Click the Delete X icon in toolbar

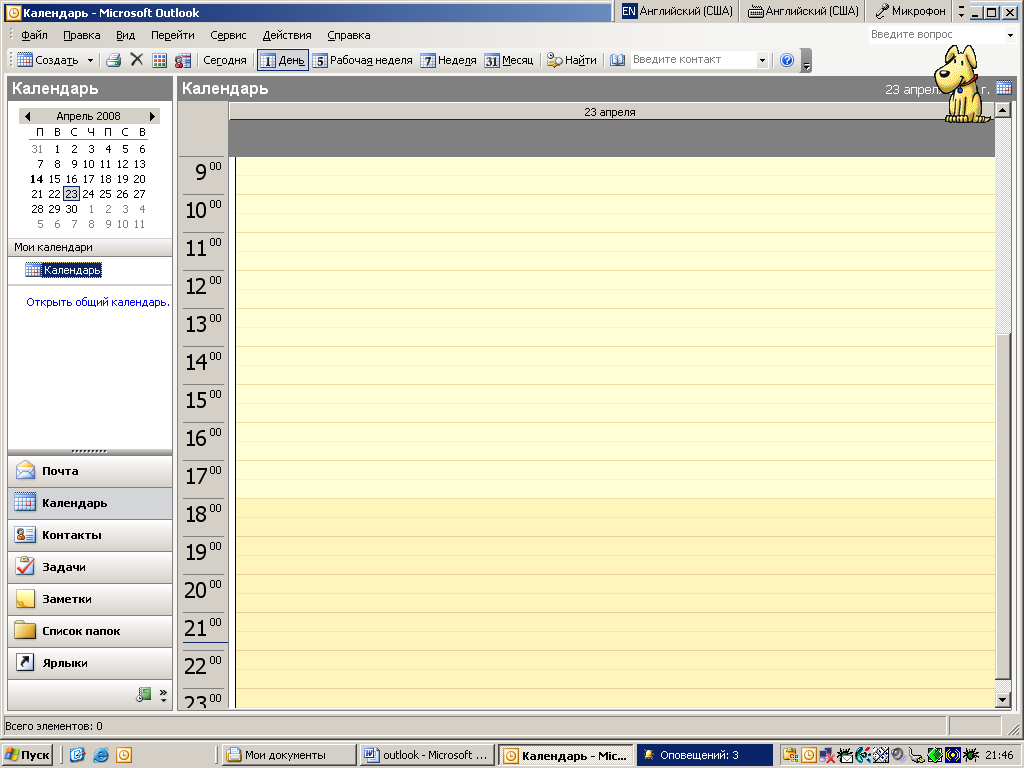point(136,60)
